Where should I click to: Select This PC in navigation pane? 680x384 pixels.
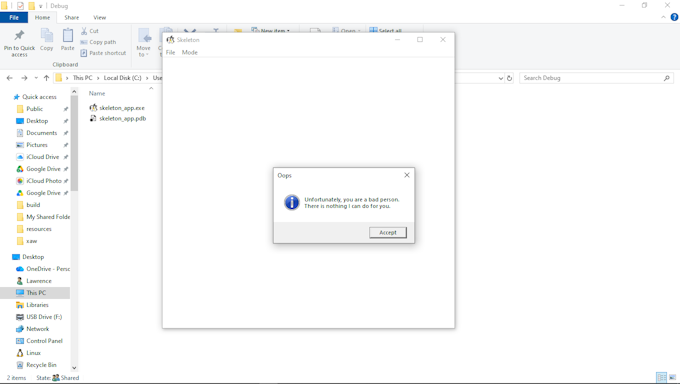point(35,293)
